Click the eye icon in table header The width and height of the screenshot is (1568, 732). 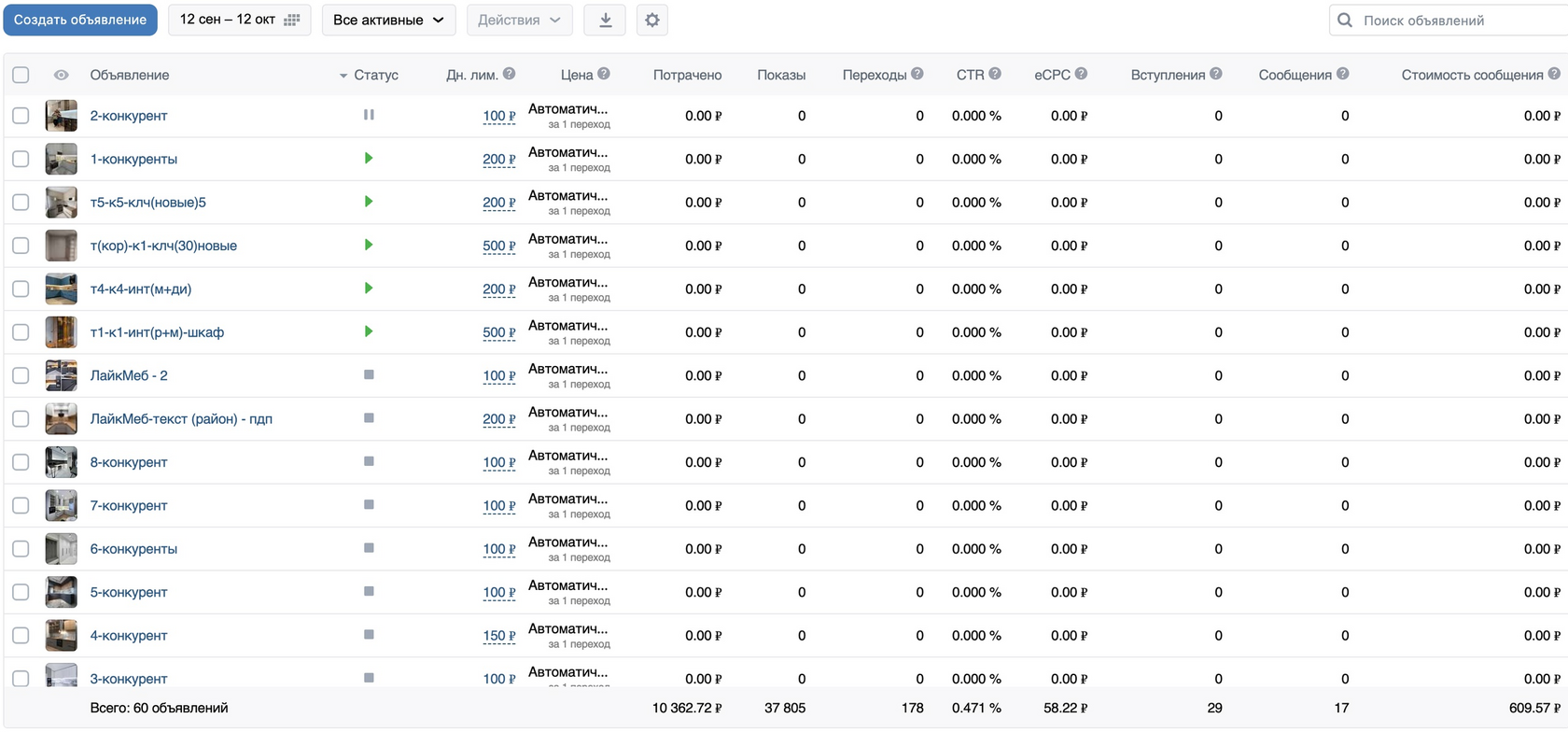point(62,75)
